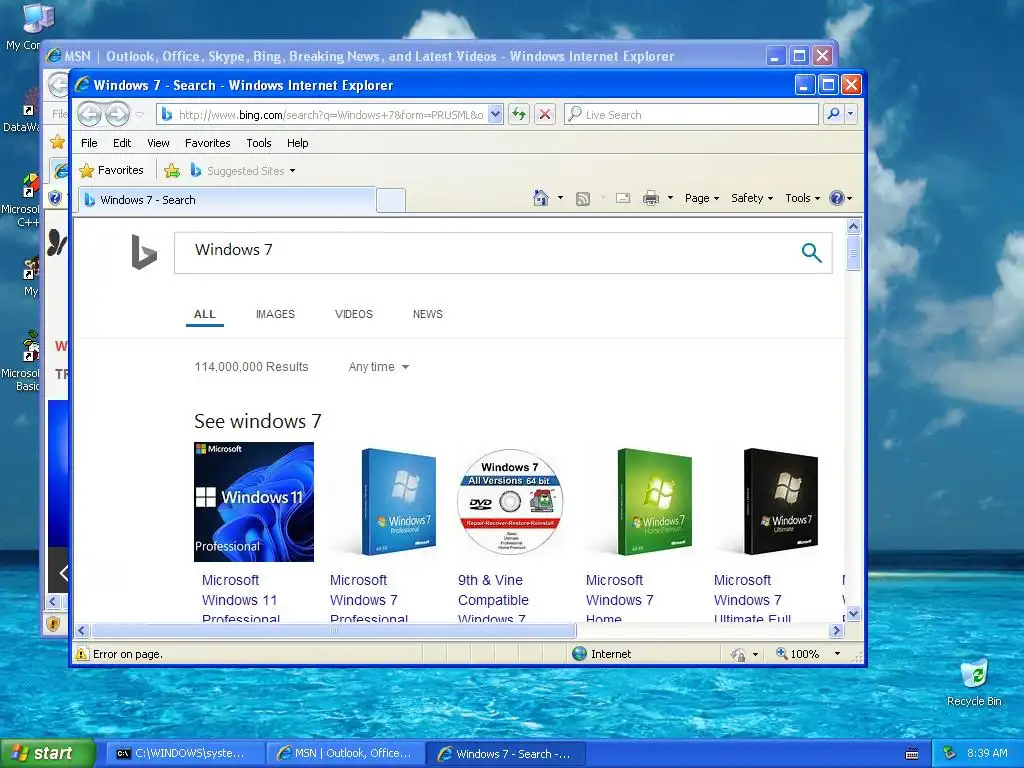The image size is (1024, 768).
Task: Click the Bing logo on the page
Action: click(x=144, y=252)
